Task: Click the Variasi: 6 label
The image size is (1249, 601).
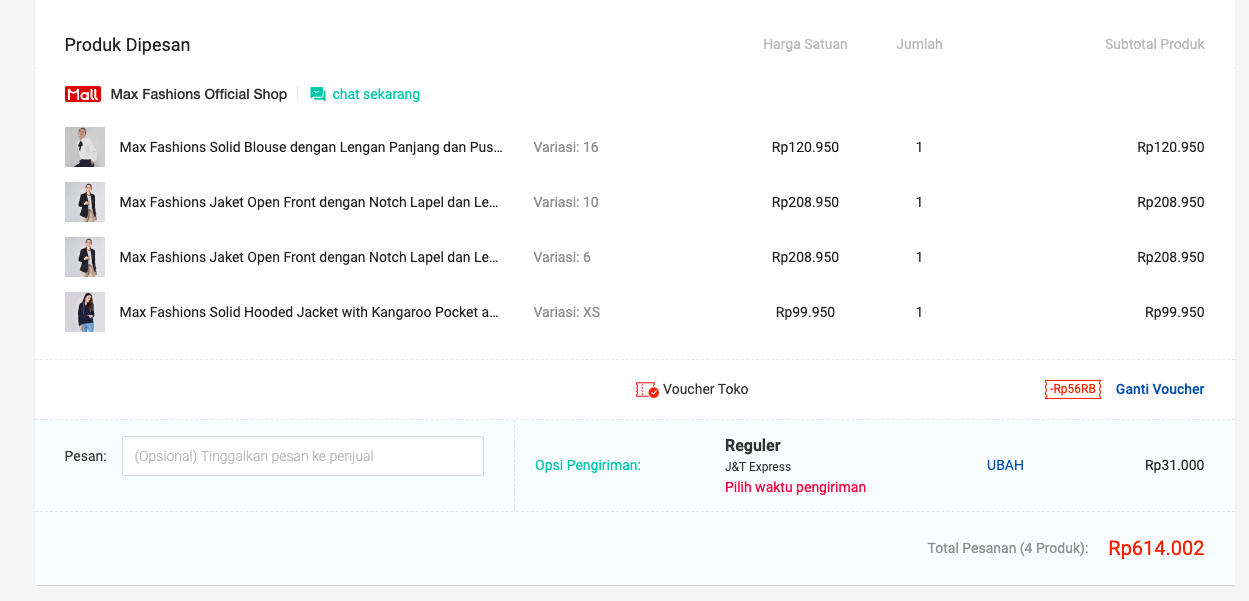Action: 562,257
